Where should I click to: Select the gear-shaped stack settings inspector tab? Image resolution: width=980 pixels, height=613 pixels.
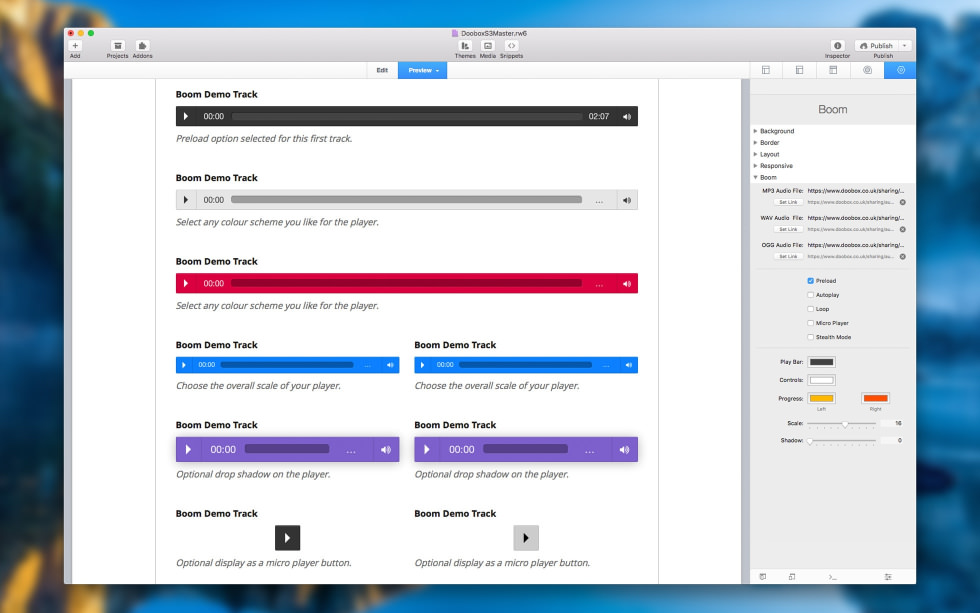point(901,70)
